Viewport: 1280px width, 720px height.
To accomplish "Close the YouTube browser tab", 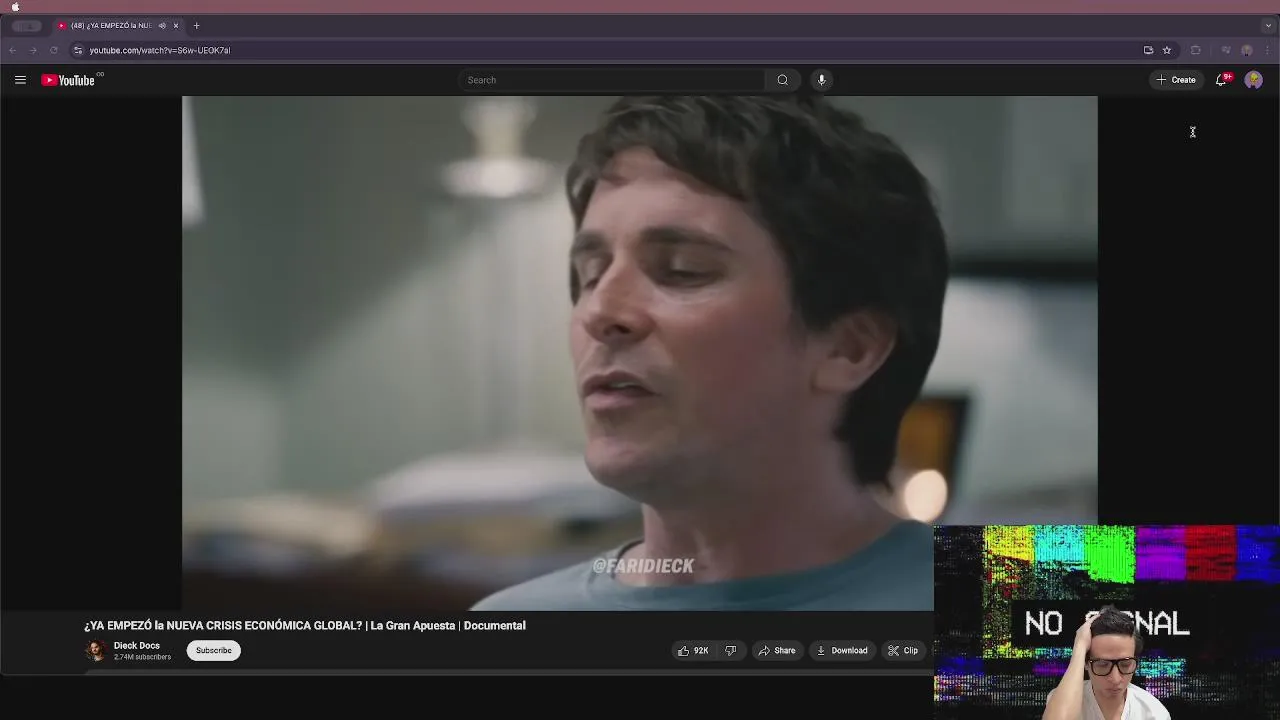I will point(176,26).
